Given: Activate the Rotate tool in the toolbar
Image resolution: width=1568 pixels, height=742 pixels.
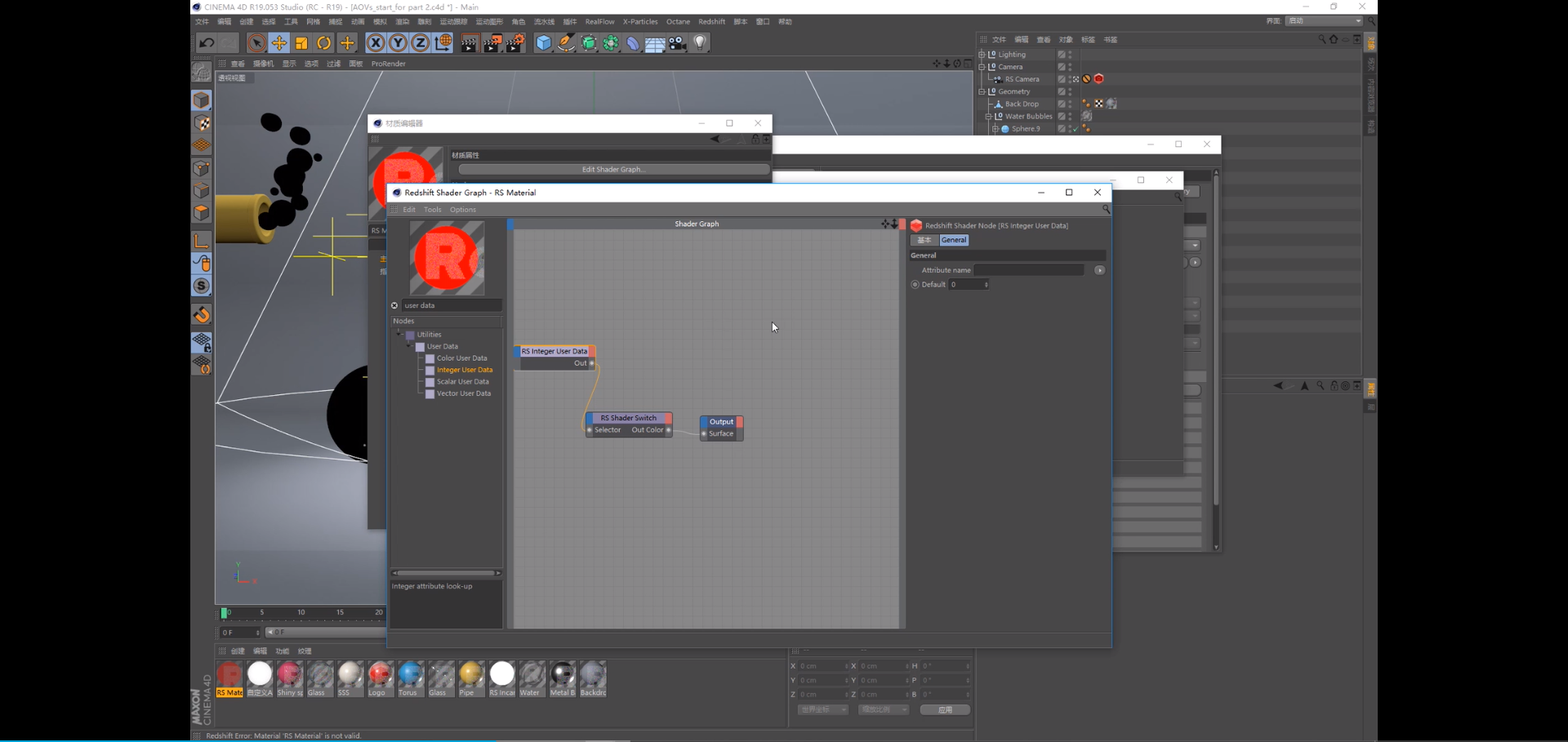Looking at the screenshot, I should click(x=324, y=43).
